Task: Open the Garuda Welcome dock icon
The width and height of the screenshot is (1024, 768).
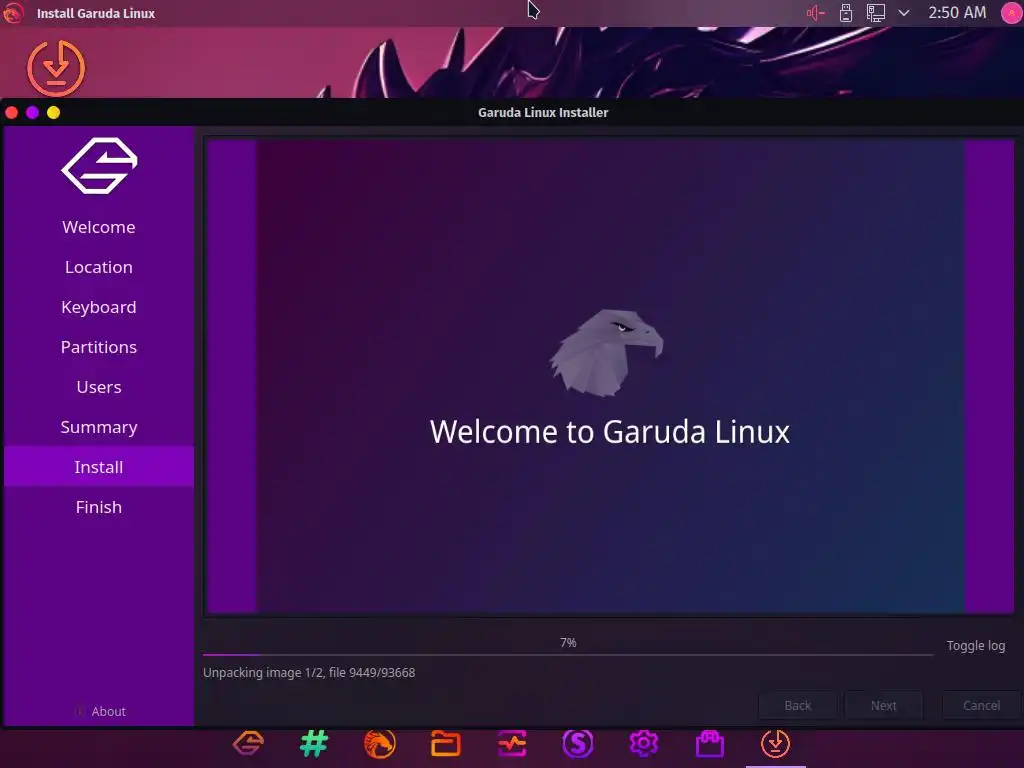Action: coord(248,743)
